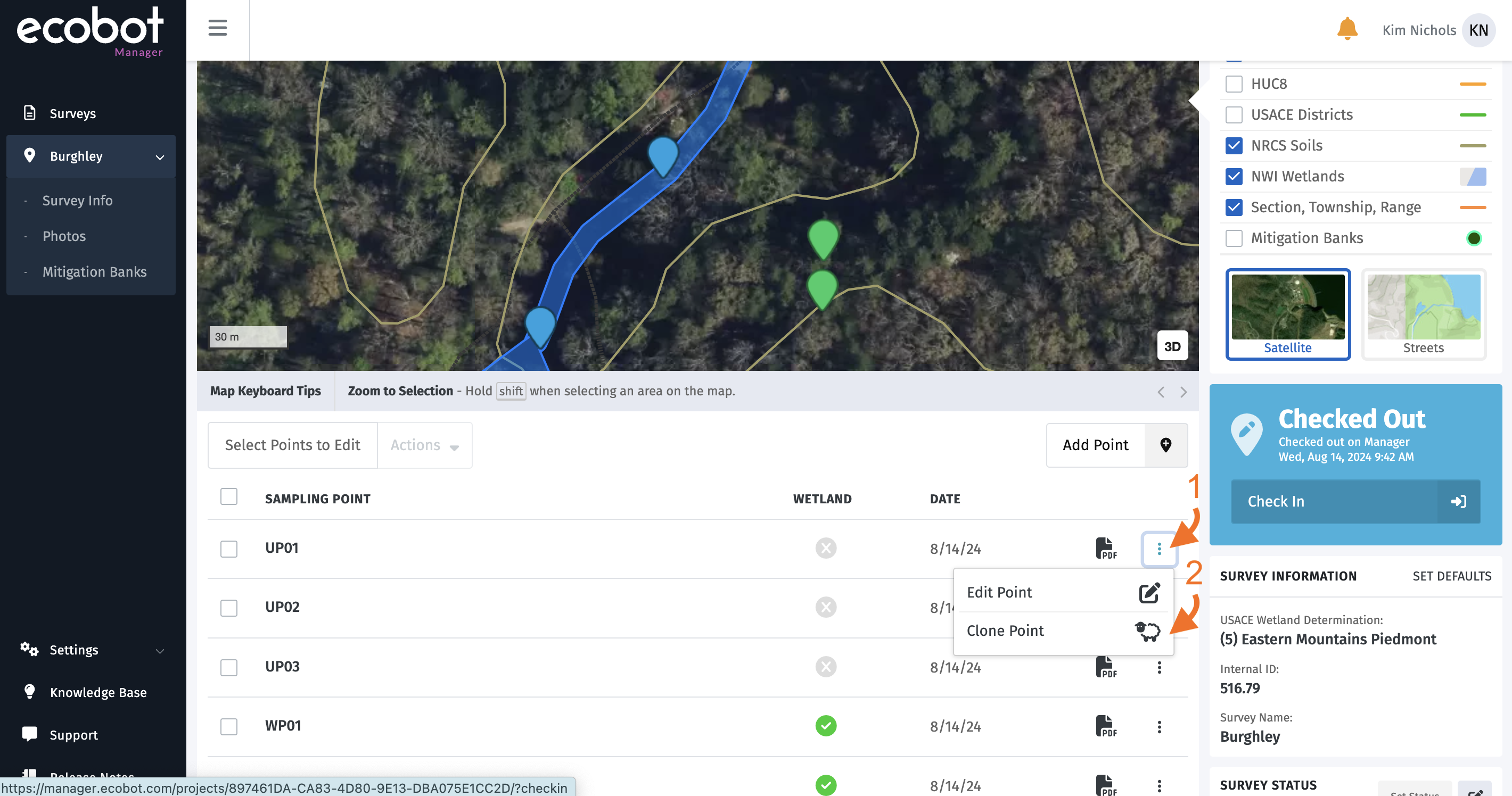Viewport: 1512px width, 796px height.
Task: Click the Check In button
Action: pos(1355,502)
